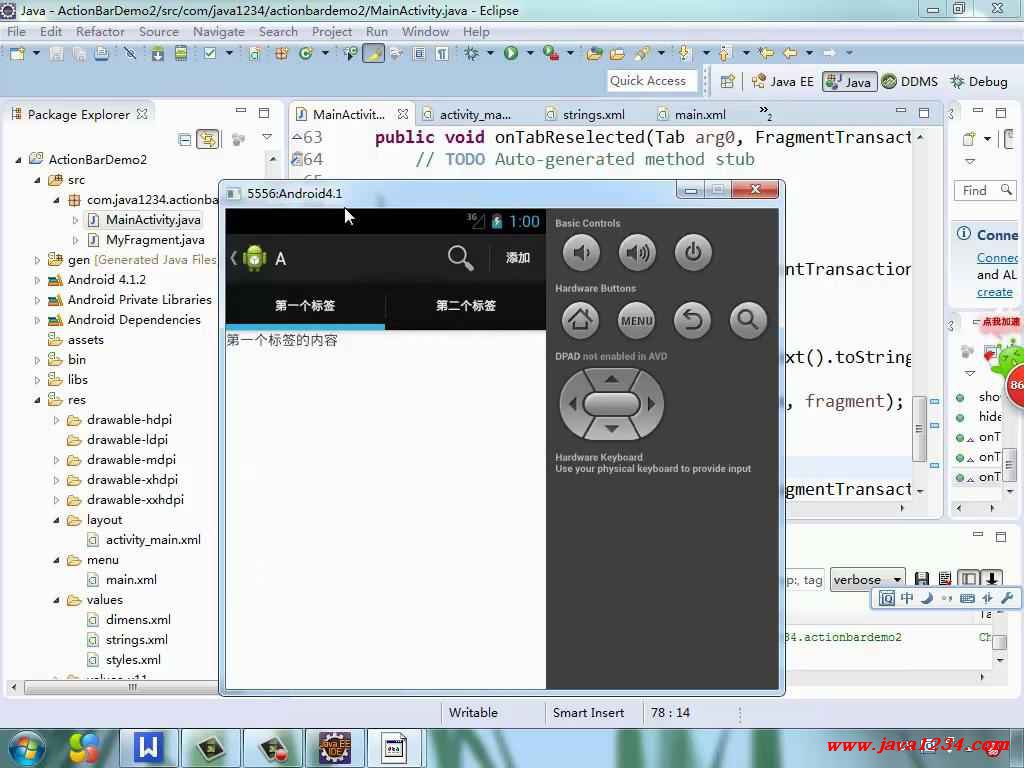Open the Navigate menu
Viewport: 1024px width, 768px height.
pos(218,31)
